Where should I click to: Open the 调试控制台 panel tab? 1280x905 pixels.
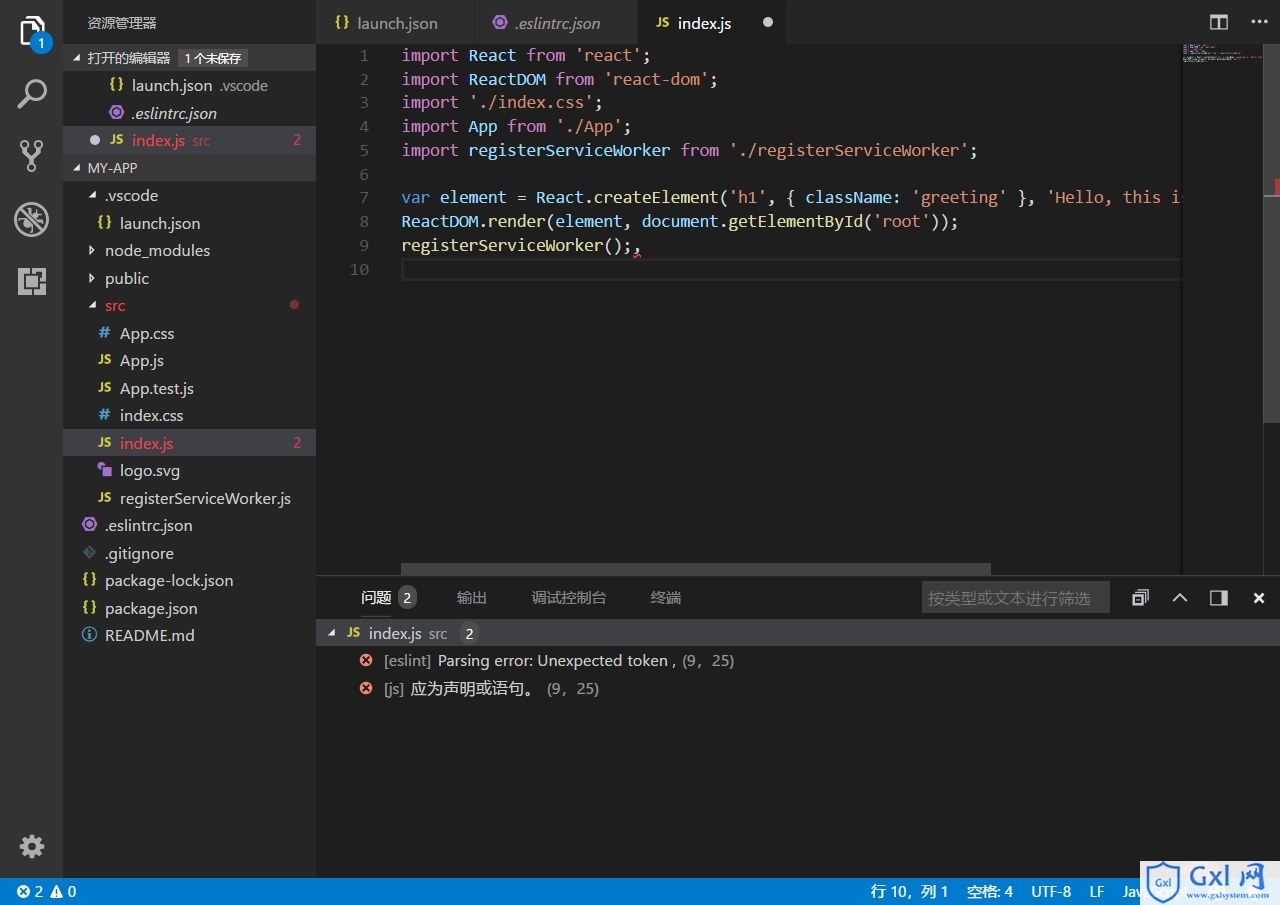[569, 598]
